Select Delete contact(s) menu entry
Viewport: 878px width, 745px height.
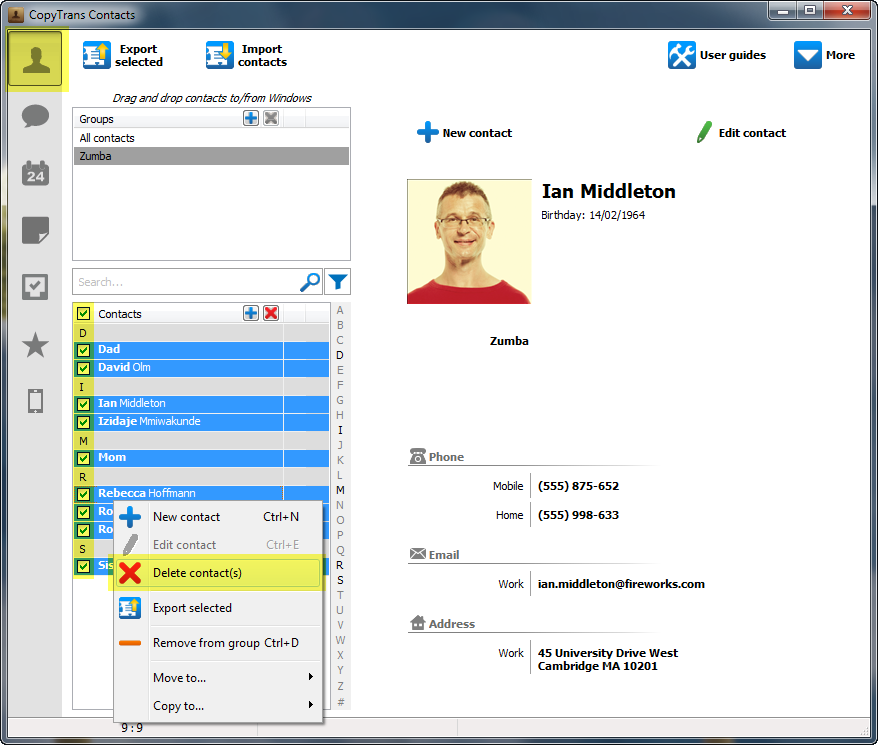pos(218,573)
